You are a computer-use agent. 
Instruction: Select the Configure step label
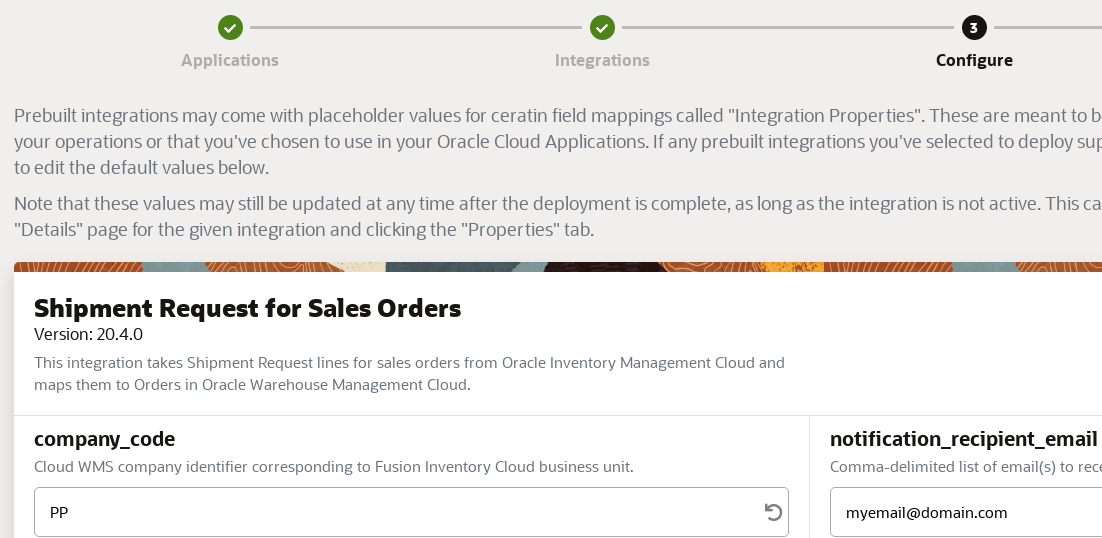click(974, 60)
